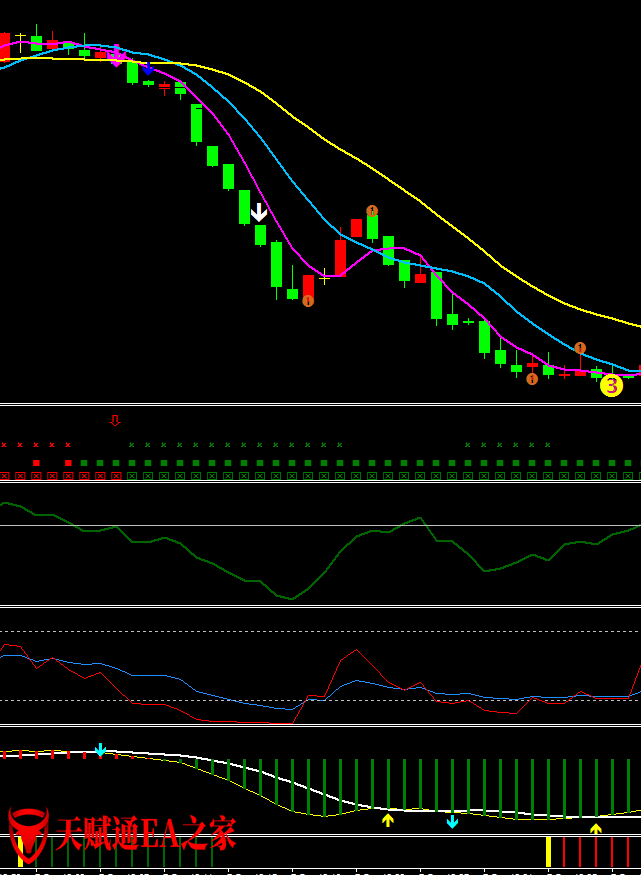641x875 pixels.
Task: Click the red bull logo in the watermark
Action: pos(28,835)
